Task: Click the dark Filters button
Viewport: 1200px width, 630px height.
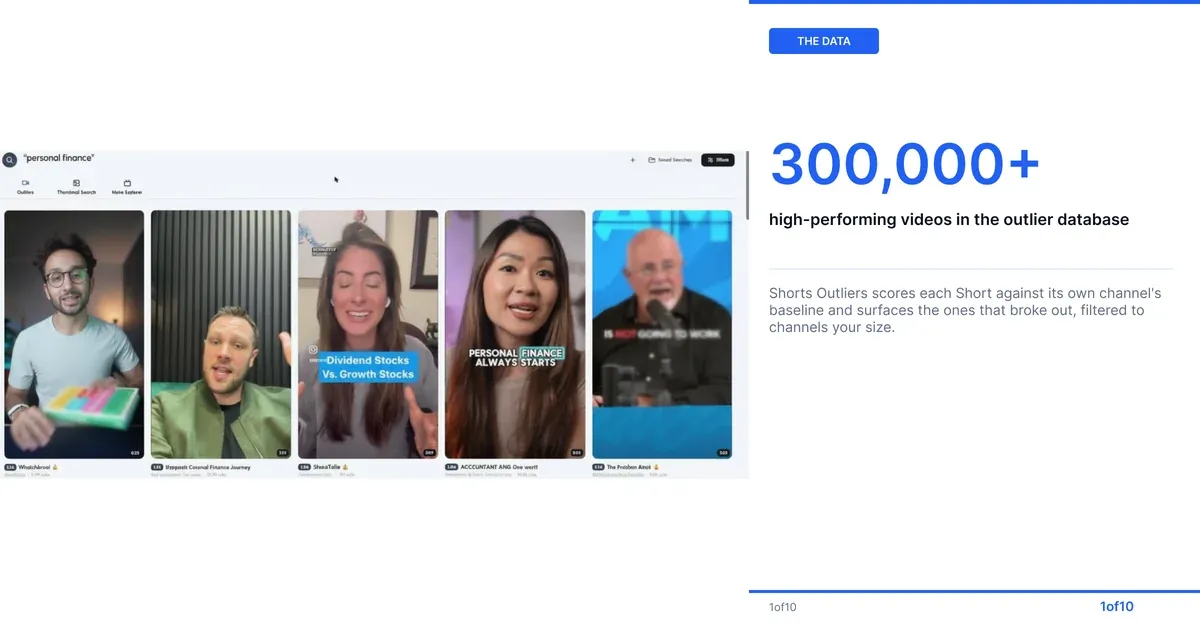Action: [x=718, y=160]
